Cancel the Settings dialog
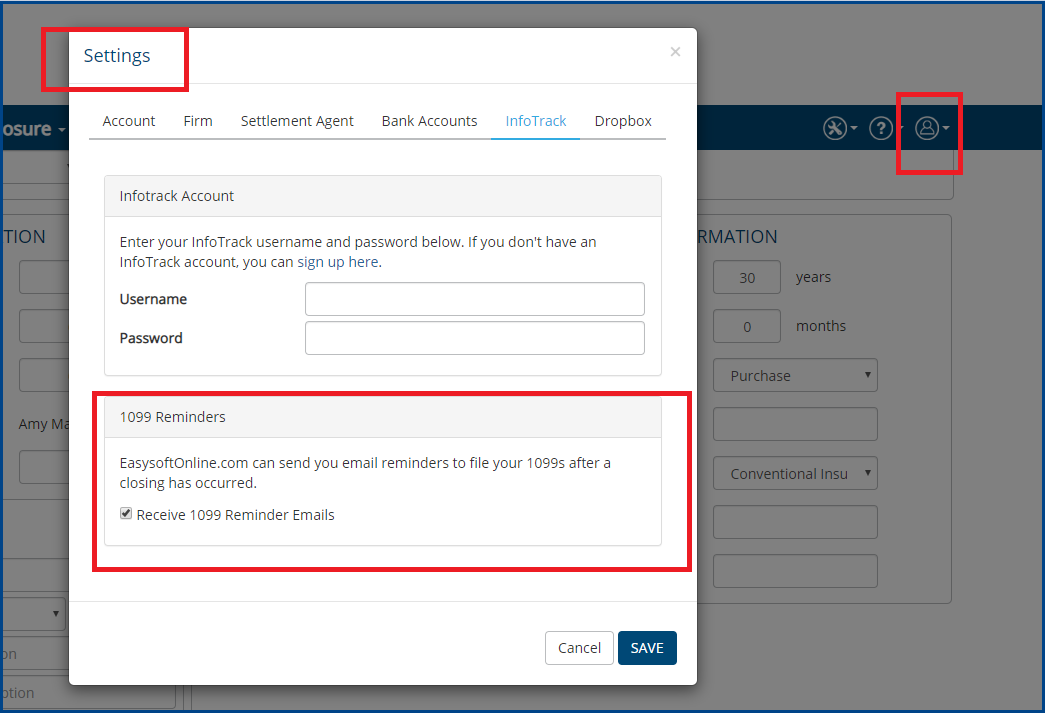The image size is (1045, 713). 579,648
